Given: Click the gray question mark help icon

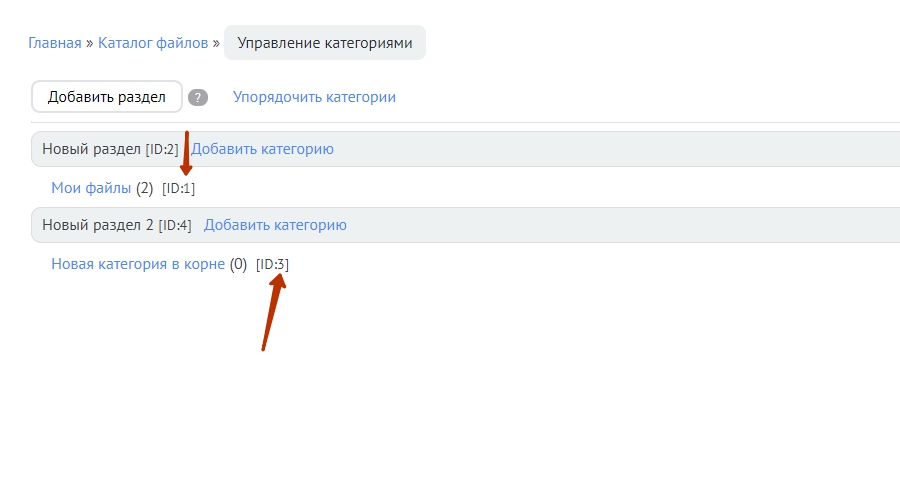Looking at the screenshot, I should pos(198,98).
